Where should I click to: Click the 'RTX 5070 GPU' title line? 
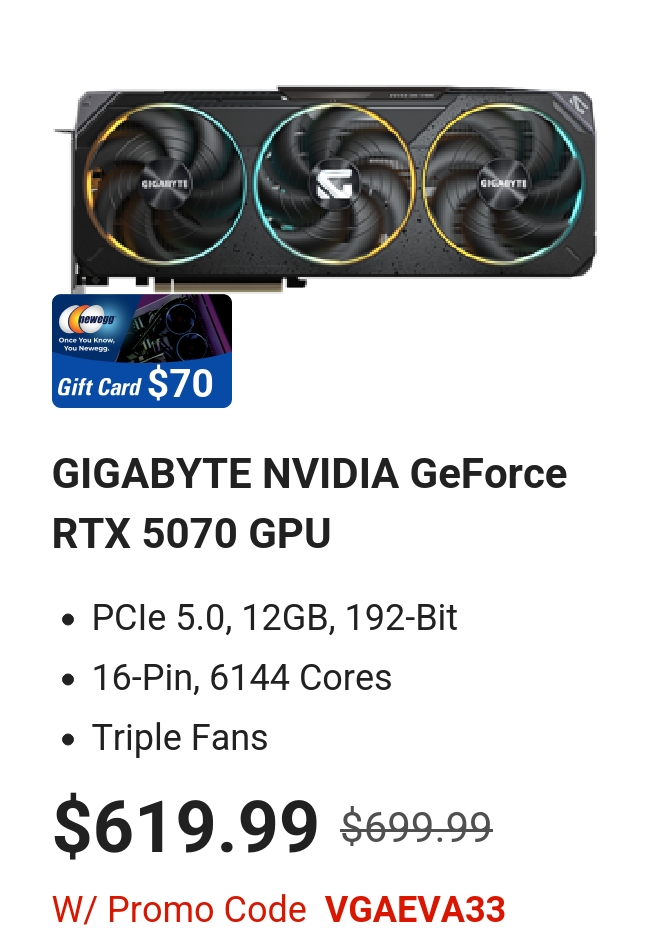(x=191, y=533)
